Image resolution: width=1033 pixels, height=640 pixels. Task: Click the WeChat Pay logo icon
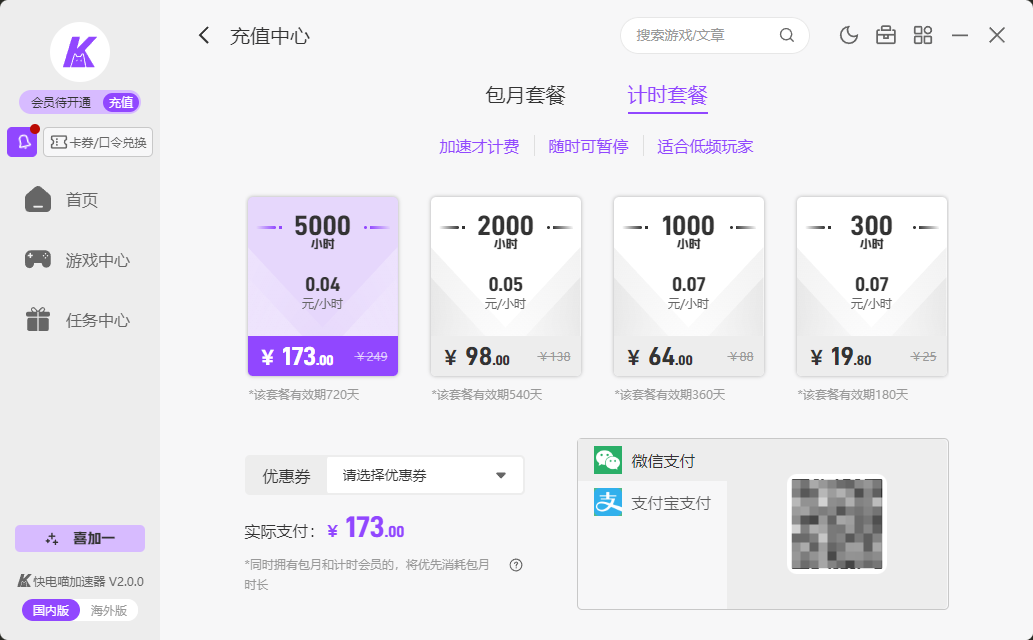click(x=608, y=460)
